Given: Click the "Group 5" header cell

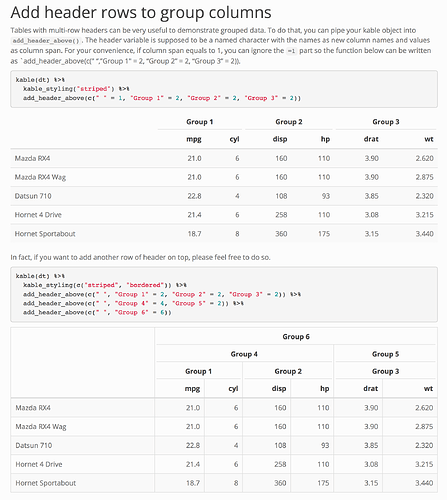Looking at the screenshot, I should [x=385, y=354].
